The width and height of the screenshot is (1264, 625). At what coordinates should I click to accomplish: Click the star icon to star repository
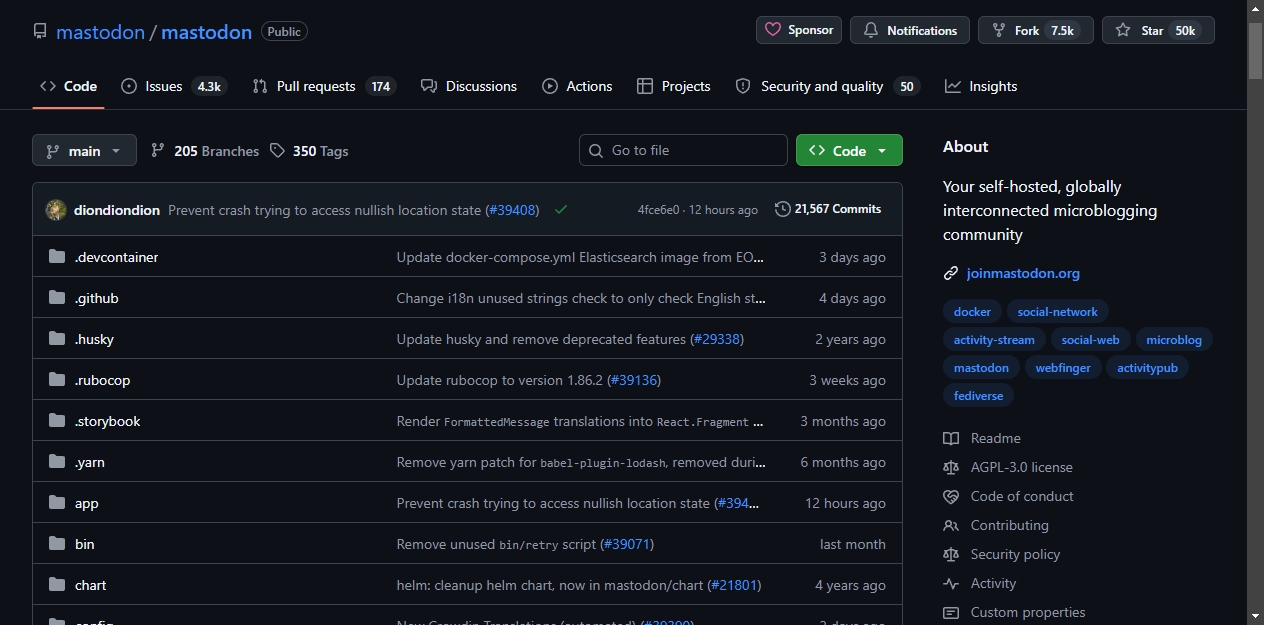(1123, 30)
